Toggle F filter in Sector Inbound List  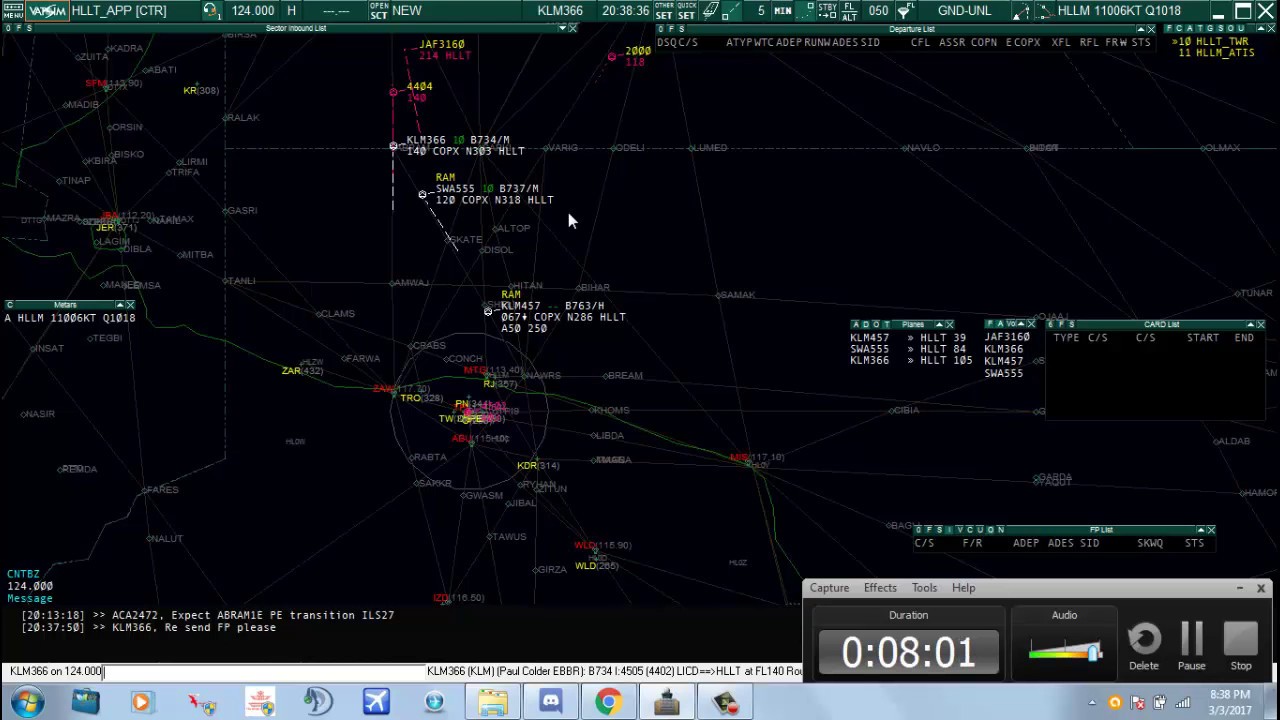18,28
